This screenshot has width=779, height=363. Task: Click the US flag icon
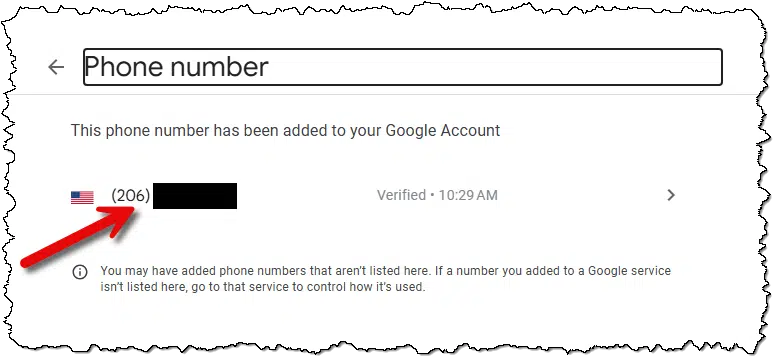point(82,198)
